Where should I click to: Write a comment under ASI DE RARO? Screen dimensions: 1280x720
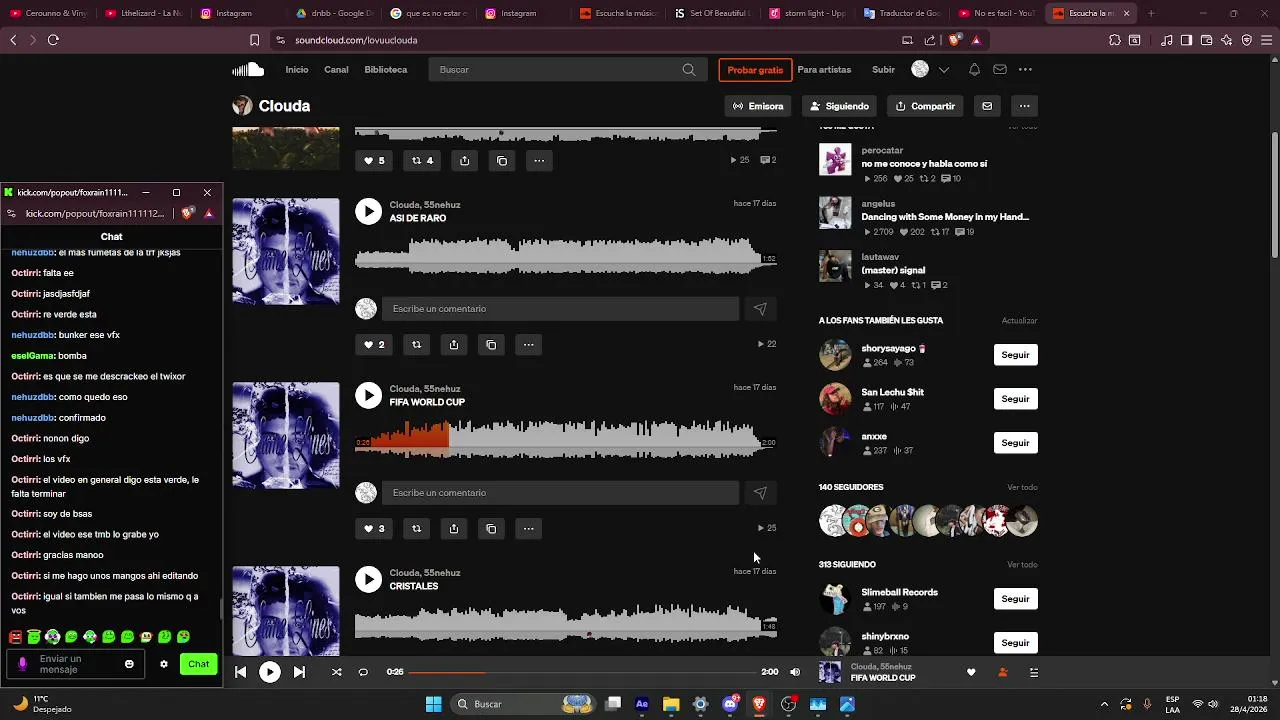[560, 309]
